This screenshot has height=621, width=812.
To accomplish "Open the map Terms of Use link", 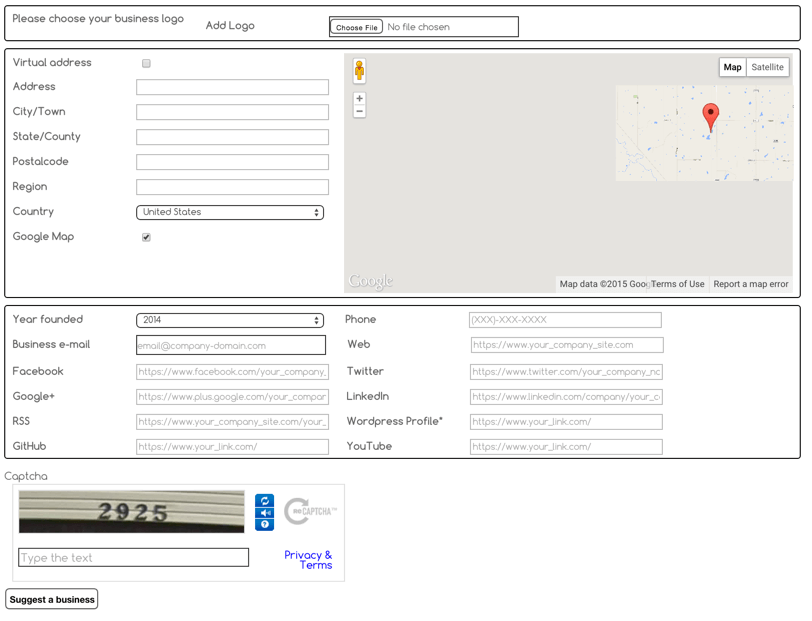I will coord(677,284).
